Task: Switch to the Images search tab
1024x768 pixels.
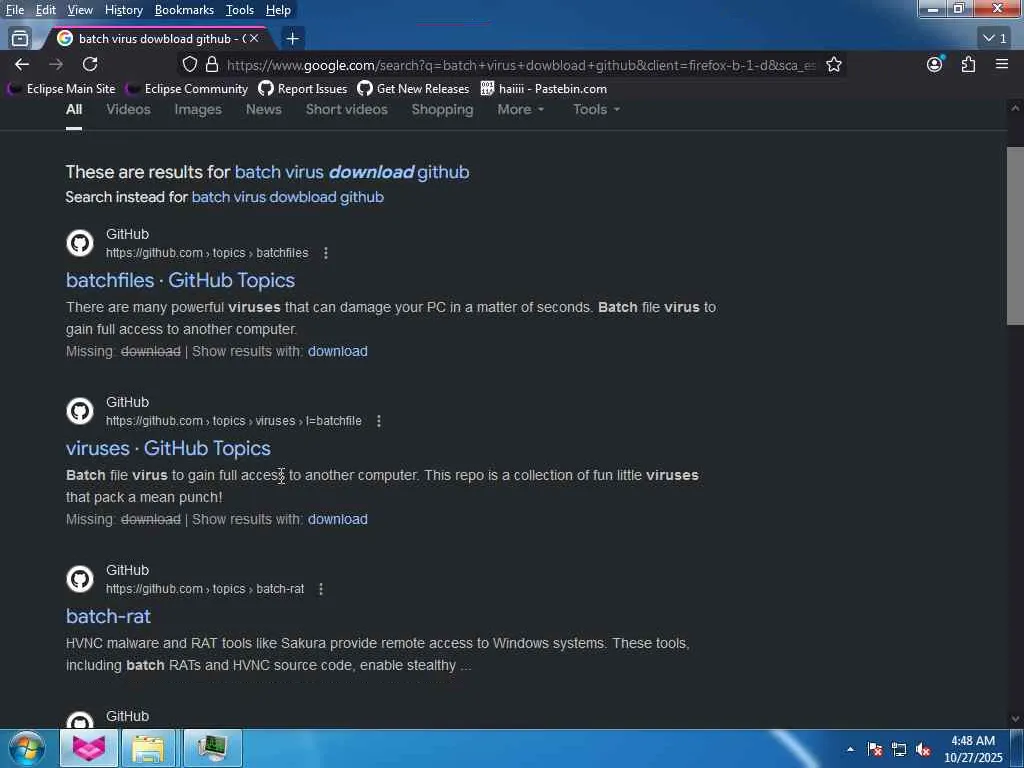Action: (198, 109)
